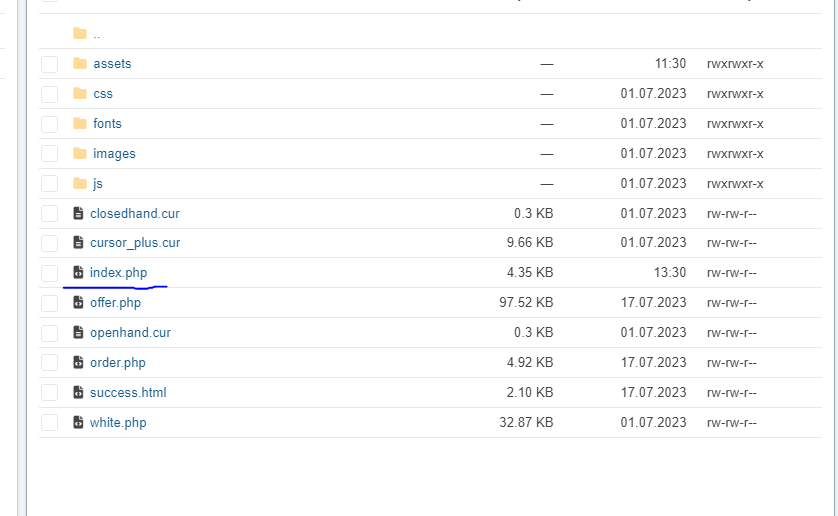Click the js folder icon
838x516 pixels.
(80, 183)
